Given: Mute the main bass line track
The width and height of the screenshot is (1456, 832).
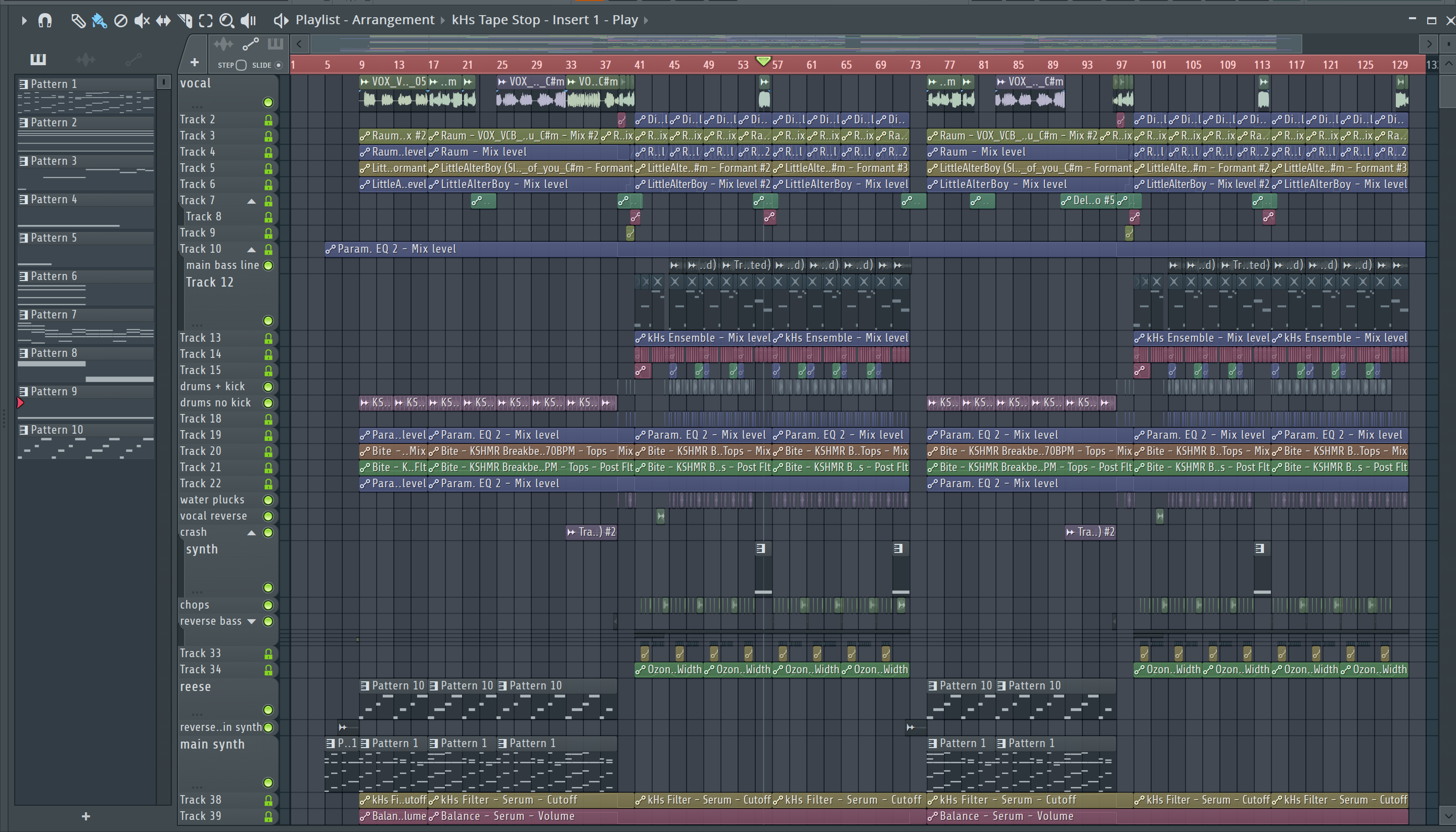Looking at the screenshot, I should 267,265.
